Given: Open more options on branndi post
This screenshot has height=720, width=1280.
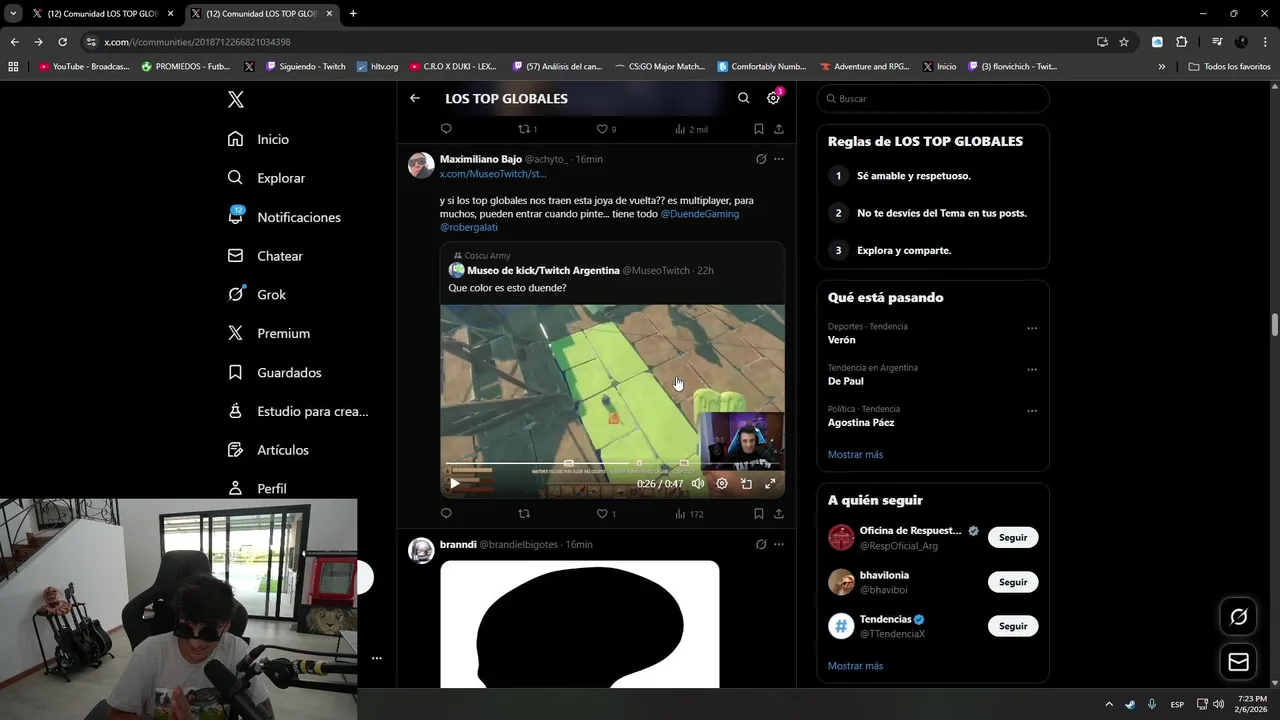Looking at the screenshot, I should click(x=779, y=544).
